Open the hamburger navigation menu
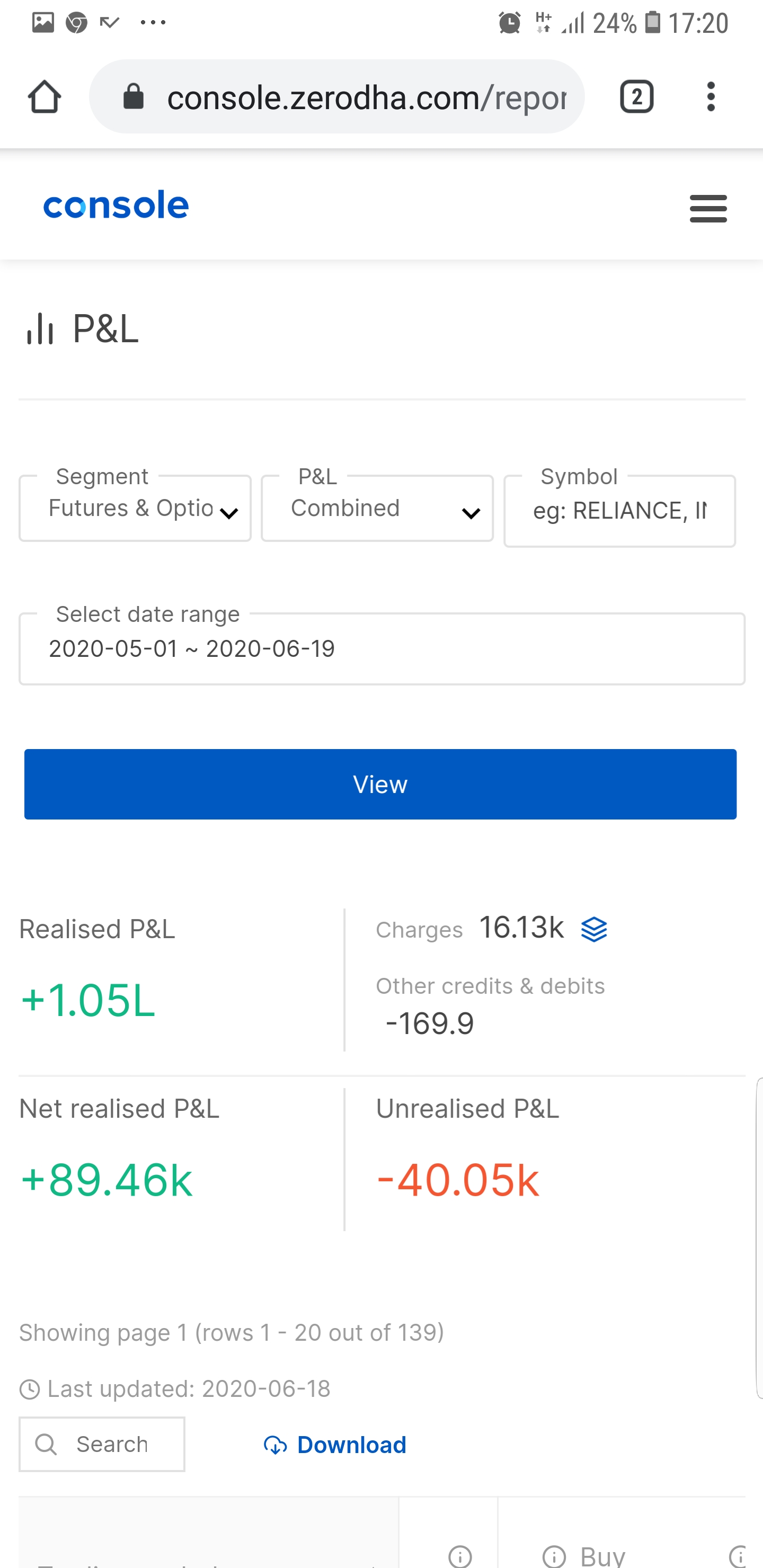Image resolution: width=763 pixels, height=1568 pixels. 708,209
